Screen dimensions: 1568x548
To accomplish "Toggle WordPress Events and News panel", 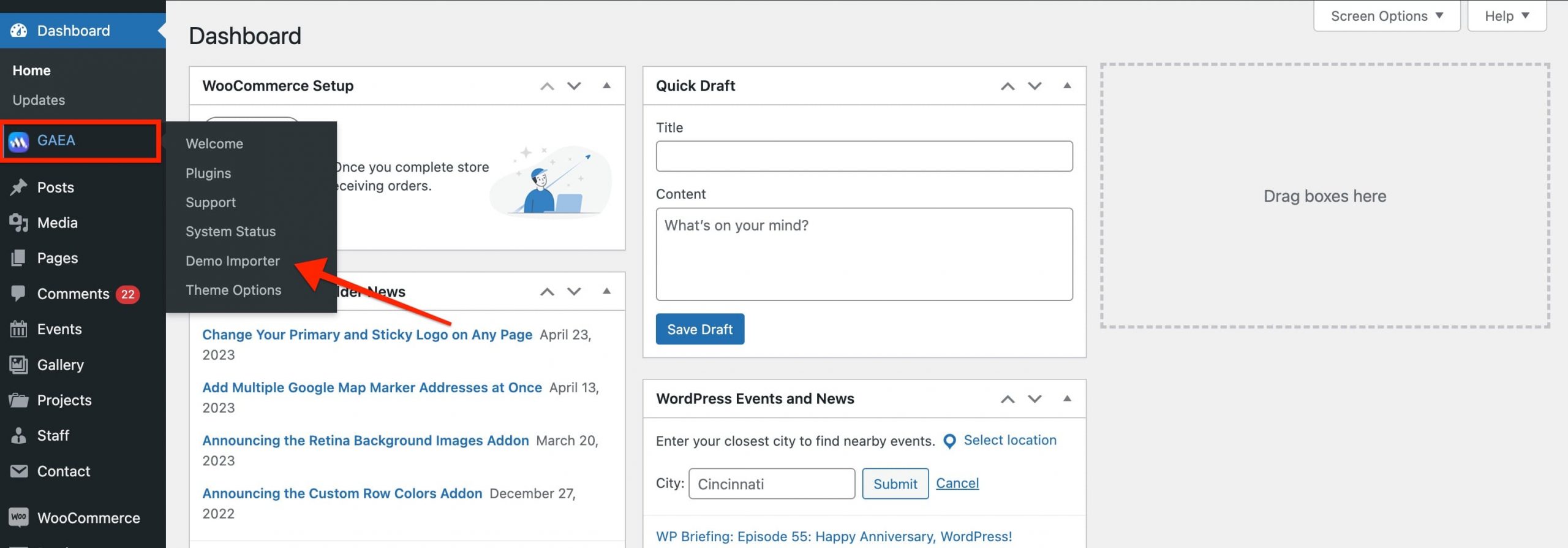I will (x=1067, y=398).
